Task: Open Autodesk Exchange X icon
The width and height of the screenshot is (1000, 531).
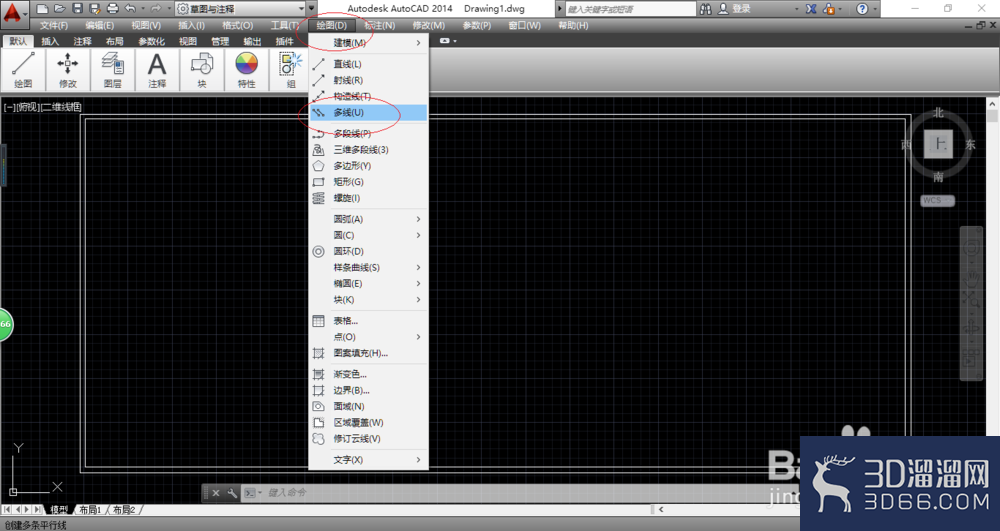Action: coord(811,9)
